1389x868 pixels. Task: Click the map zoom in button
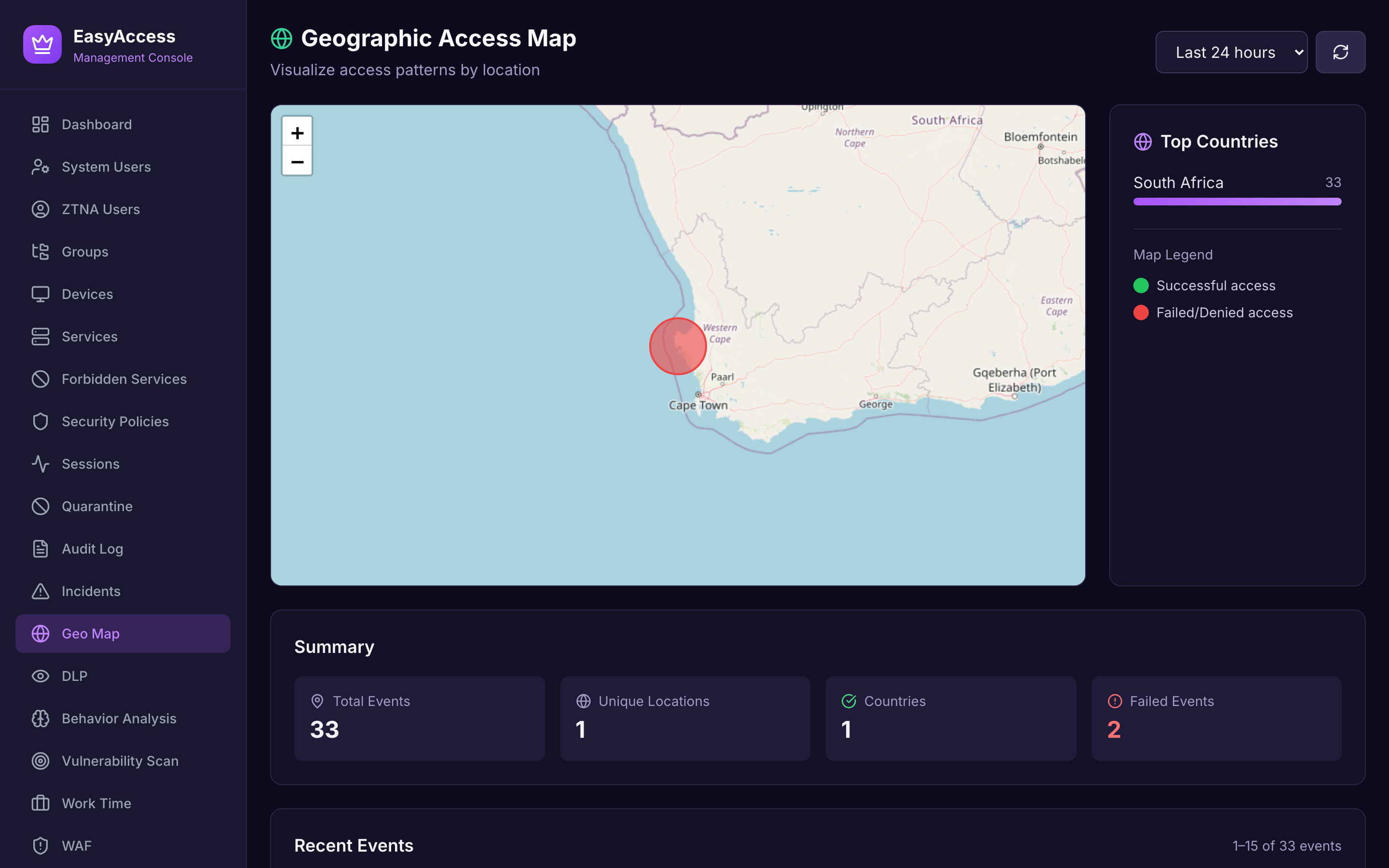[297, 132]
